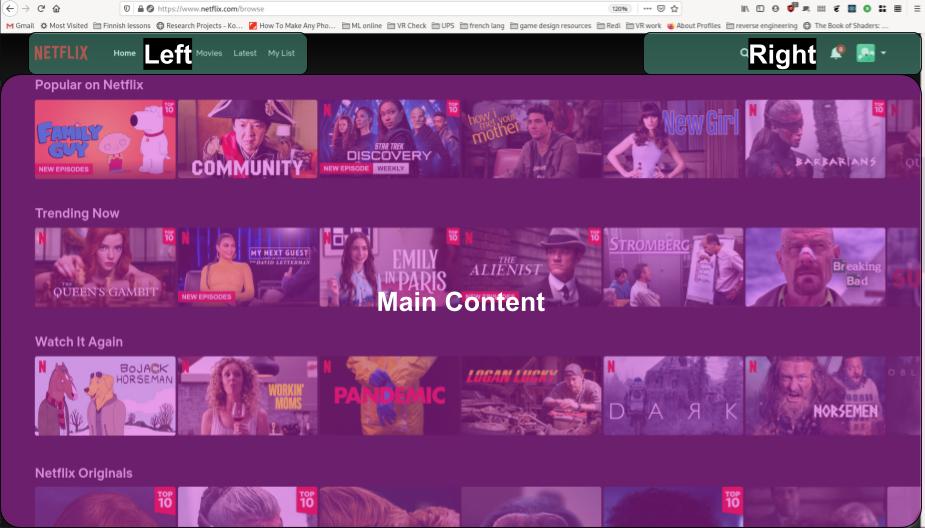This screenshot has width=925, height=529.
Task: Select The Queen's Gambit thumbnail
Action: point(105,267)
